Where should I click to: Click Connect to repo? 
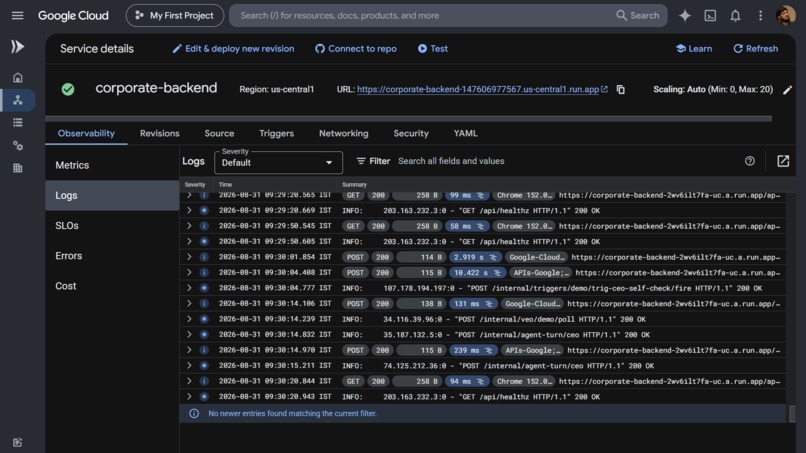click(x=356, y=48)
